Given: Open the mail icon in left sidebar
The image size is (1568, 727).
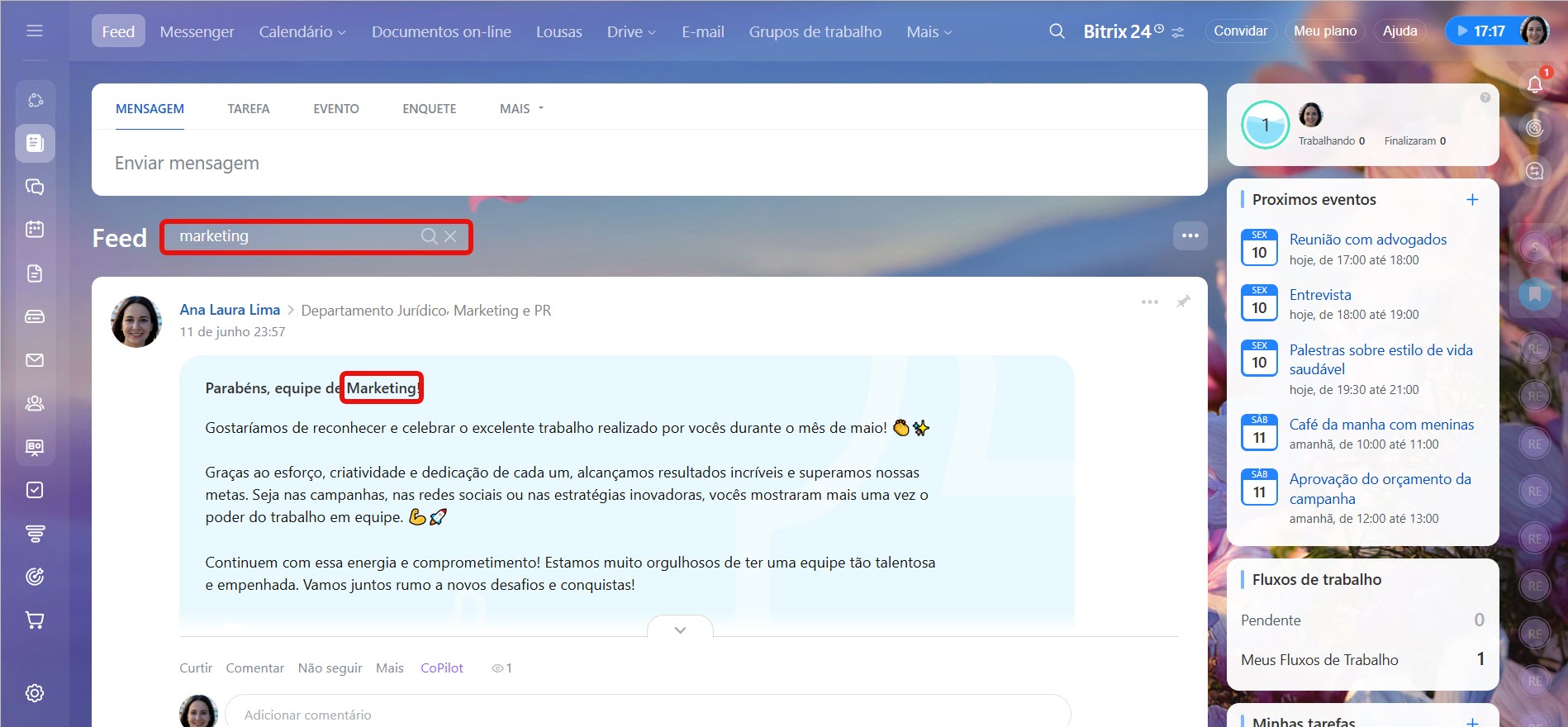Looking at the screenshot, I should tap(35, 360).
